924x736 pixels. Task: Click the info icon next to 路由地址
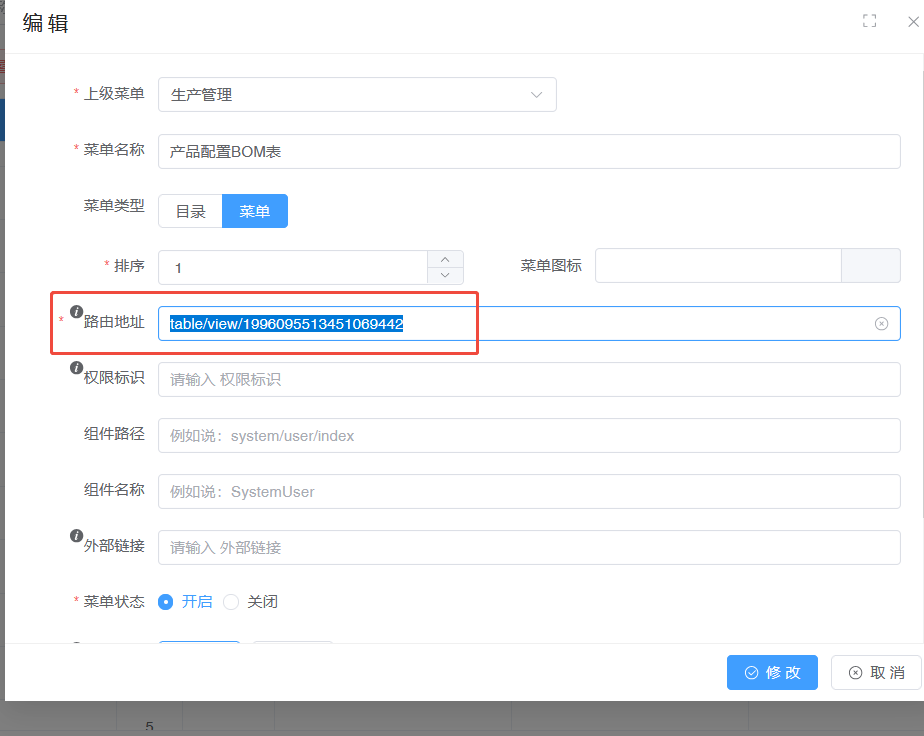76,312
